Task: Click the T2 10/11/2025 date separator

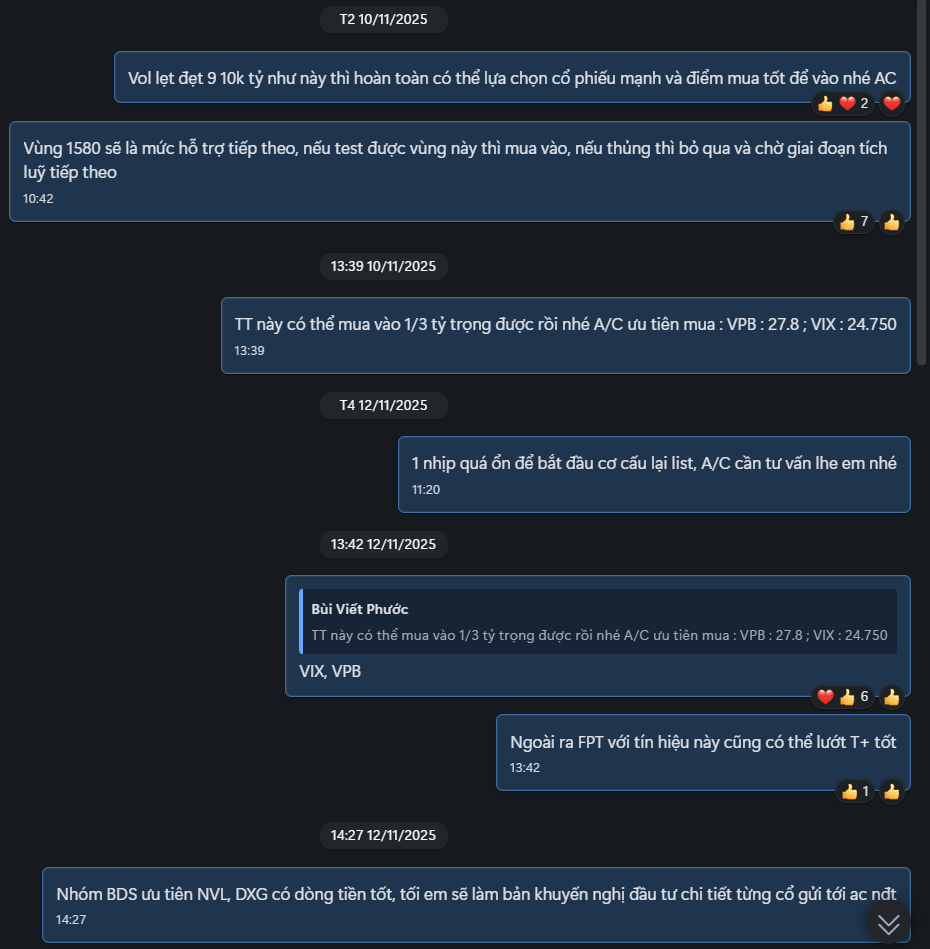Action: click(383, 19)
